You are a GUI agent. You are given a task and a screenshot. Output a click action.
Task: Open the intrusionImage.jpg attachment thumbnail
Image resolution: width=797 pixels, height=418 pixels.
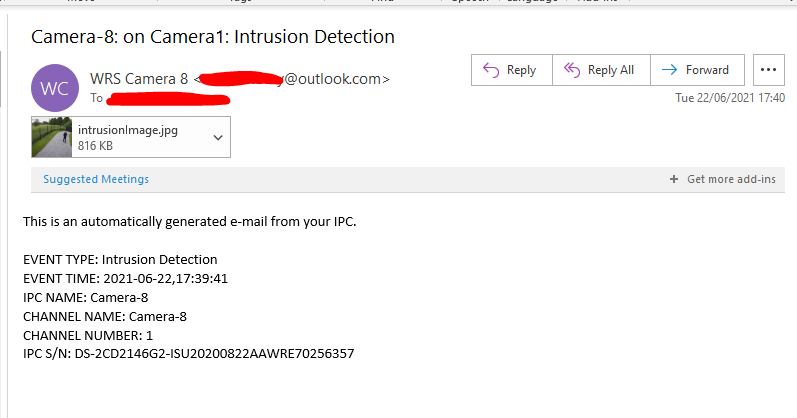(52, 137)
